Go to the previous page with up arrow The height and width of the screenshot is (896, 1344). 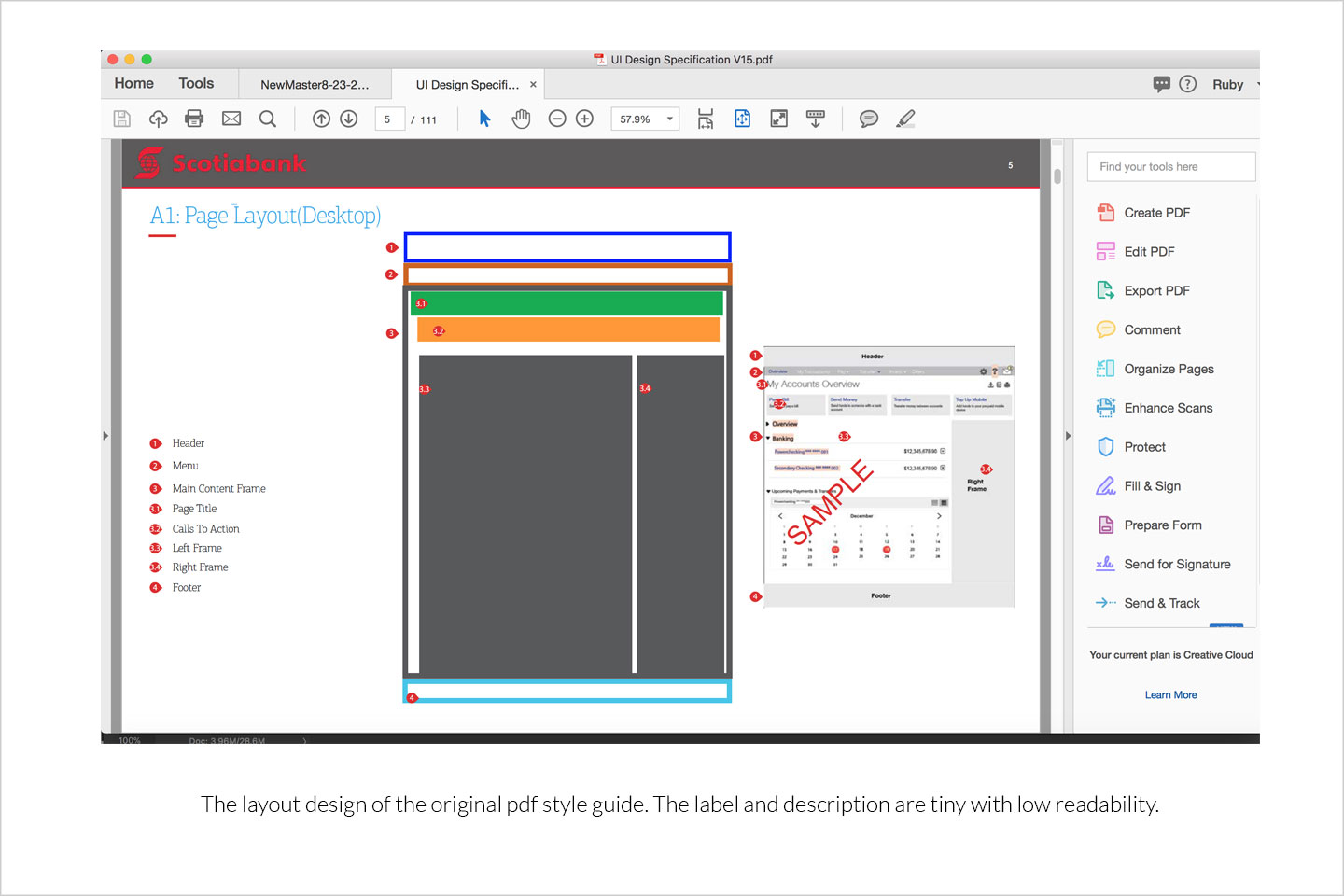pos(321,119)
